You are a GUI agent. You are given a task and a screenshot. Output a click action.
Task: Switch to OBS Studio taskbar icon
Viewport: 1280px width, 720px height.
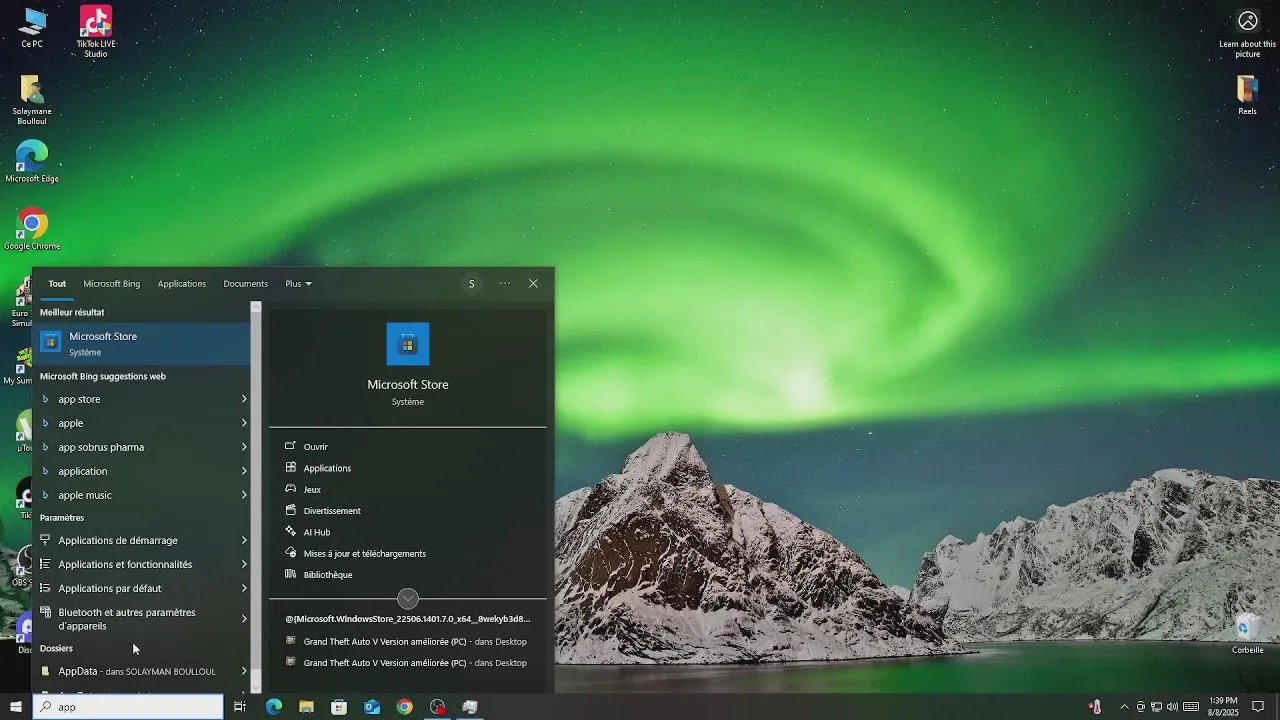pos(437,707)
